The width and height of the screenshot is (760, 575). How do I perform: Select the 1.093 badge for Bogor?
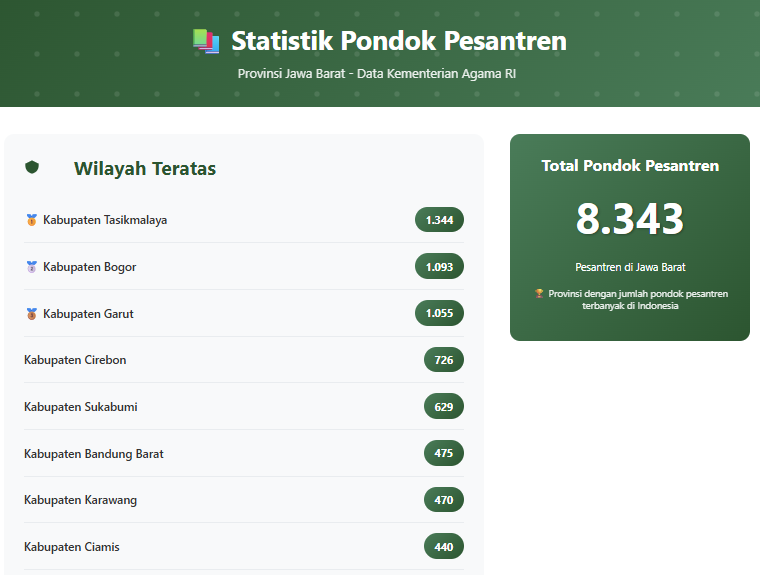click(439, 267)
